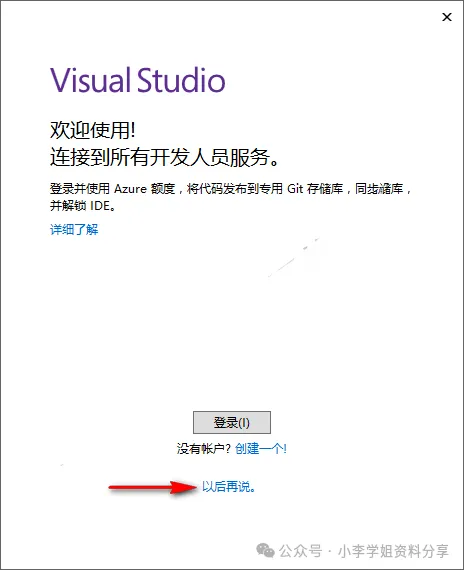
Task: Click the word Studio in the logo
Action: [x=181, y=80]
